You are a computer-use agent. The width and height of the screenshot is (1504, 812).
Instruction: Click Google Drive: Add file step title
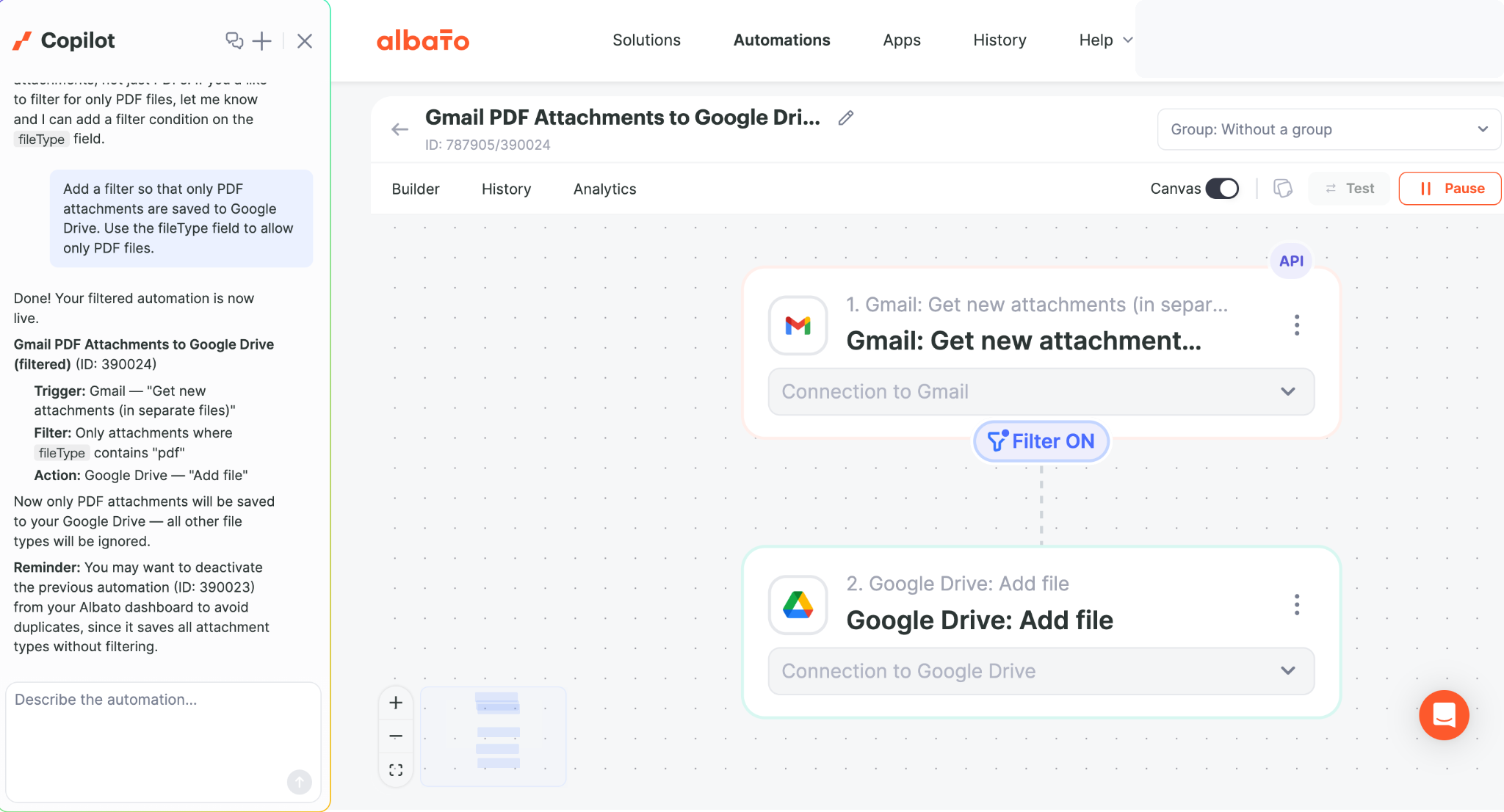980,620
